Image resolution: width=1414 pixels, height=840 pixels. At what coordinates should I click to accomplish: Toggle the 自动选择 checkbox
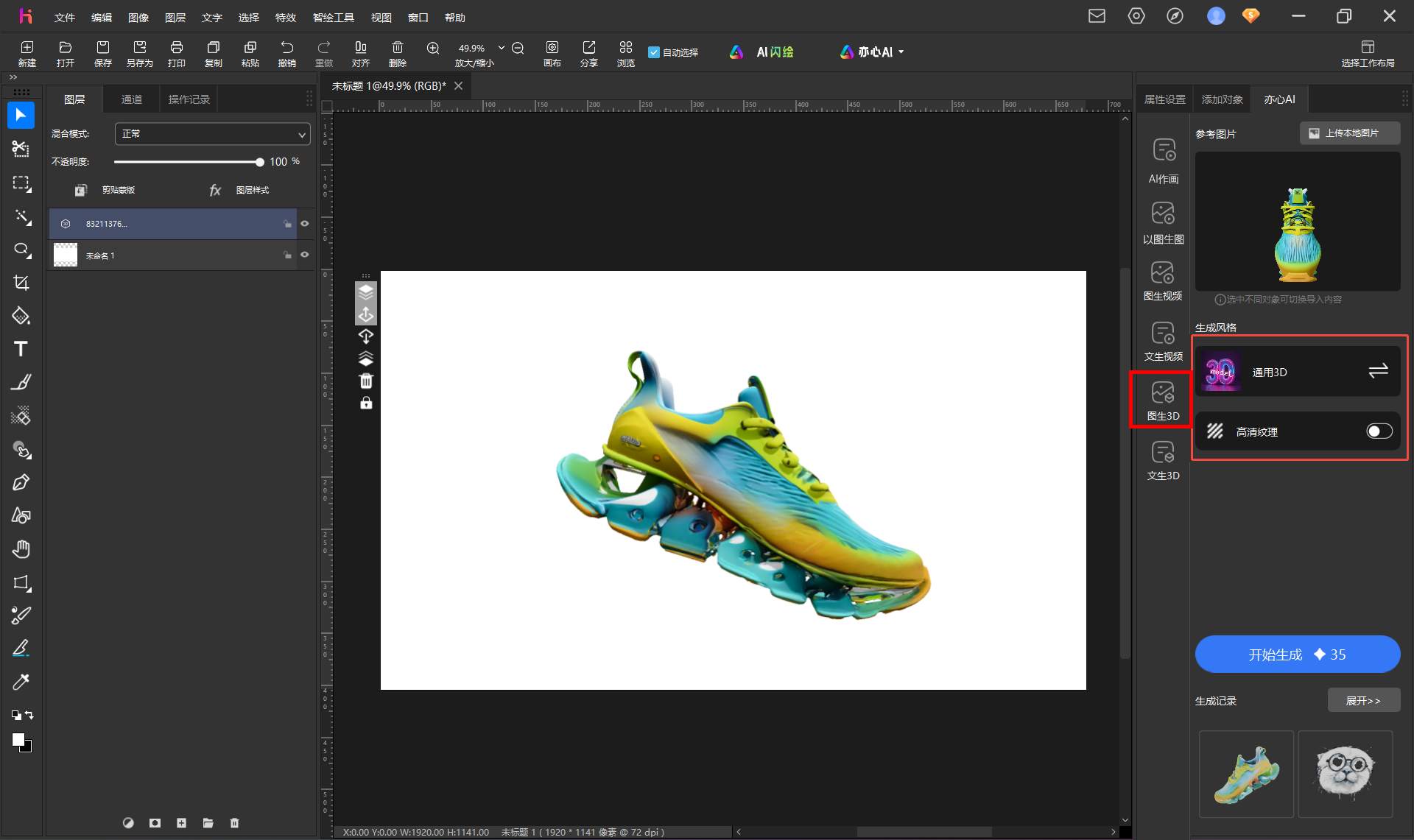653,52
